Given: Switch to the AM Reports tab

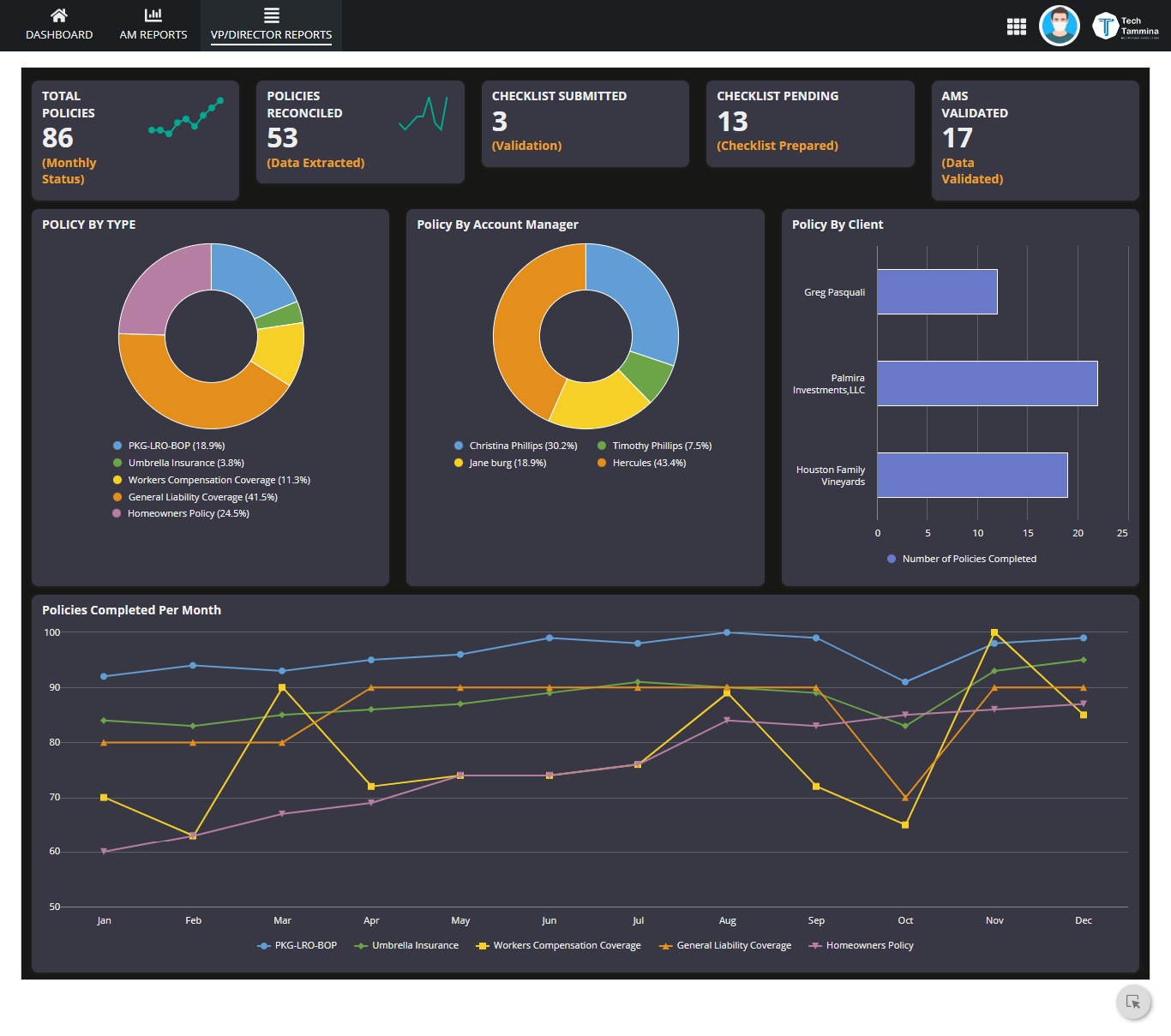Looking at the screenshot, I should [153, 34].
